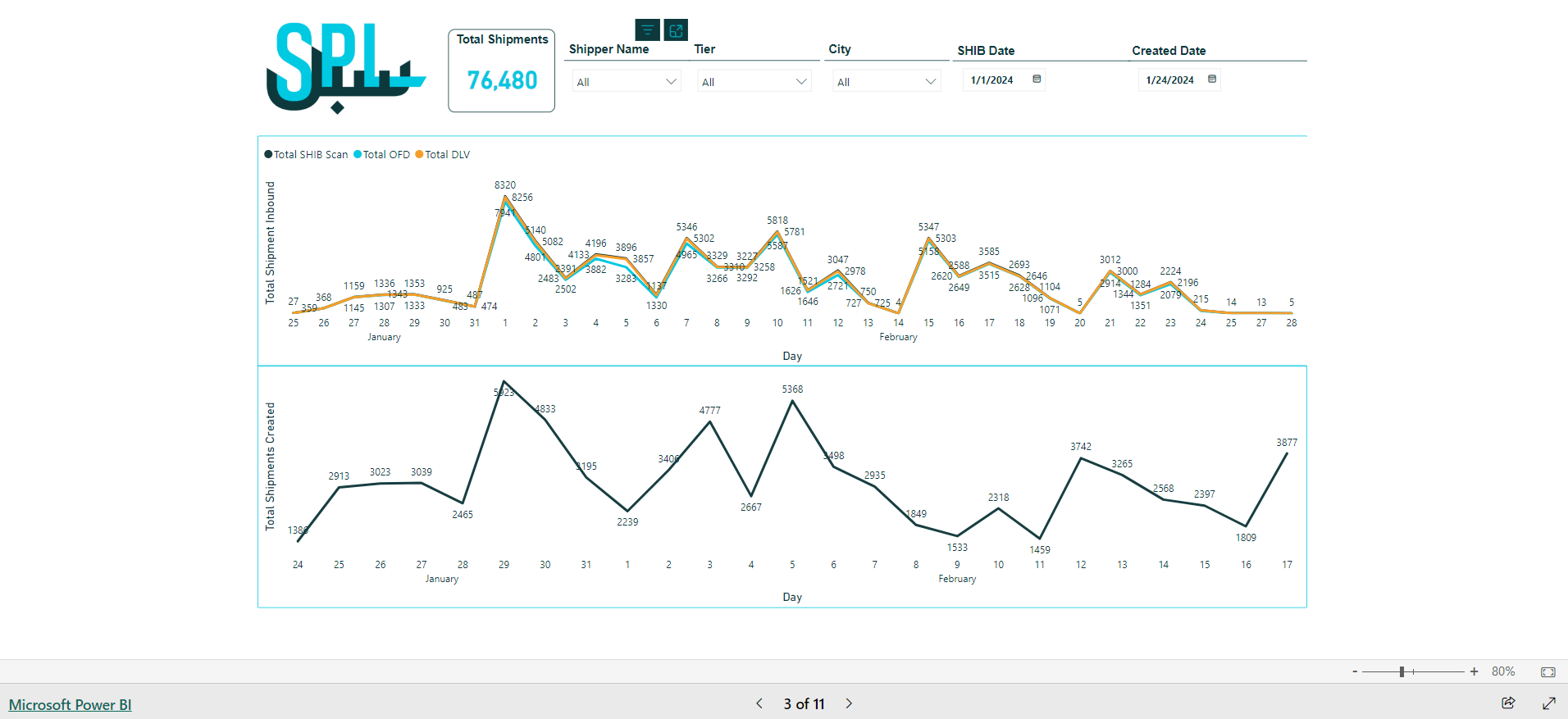Click the 2239 data label in lower chart
Image resolution: width=1568 pixels, height=719 pixels.
(x=627, y=522)
